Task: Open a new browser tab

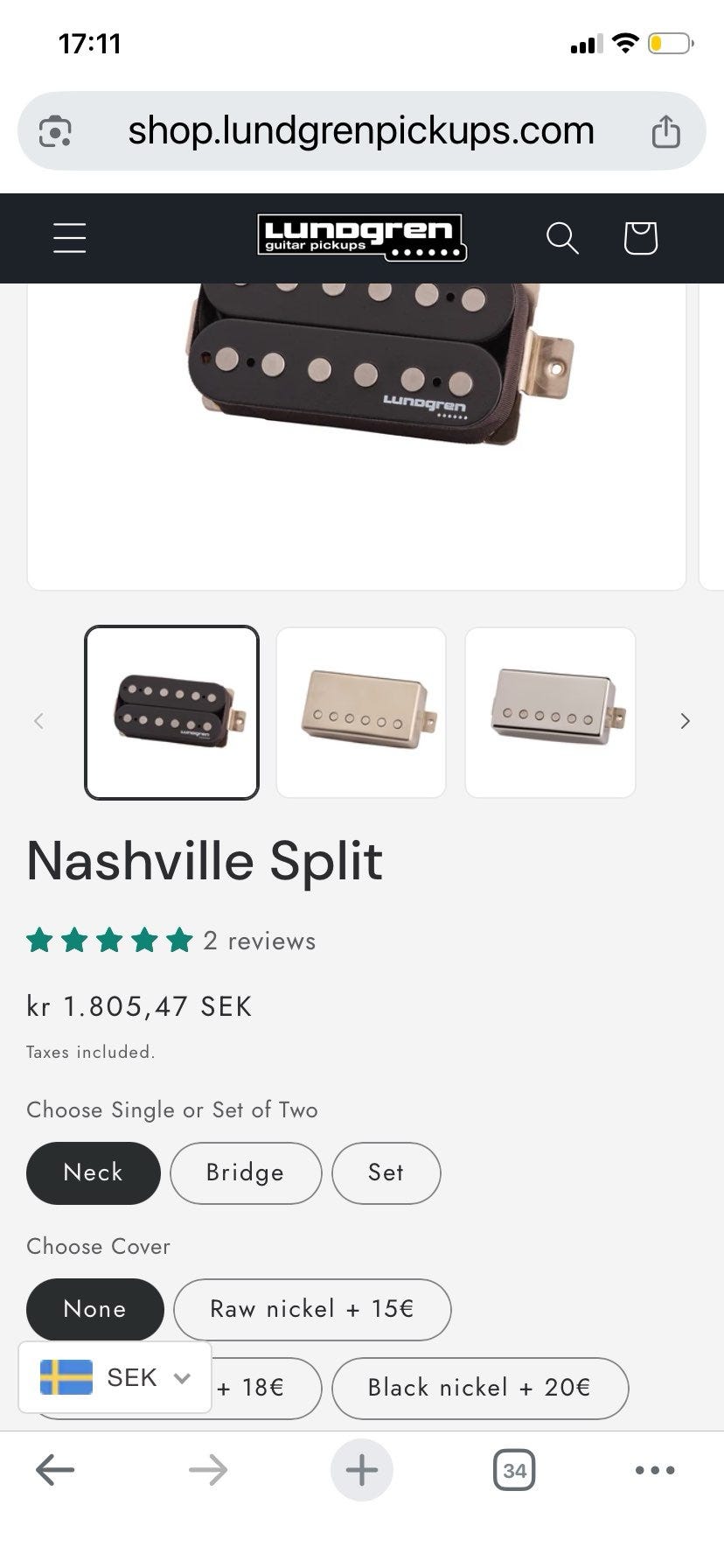Action: (x=361, y=1470)
